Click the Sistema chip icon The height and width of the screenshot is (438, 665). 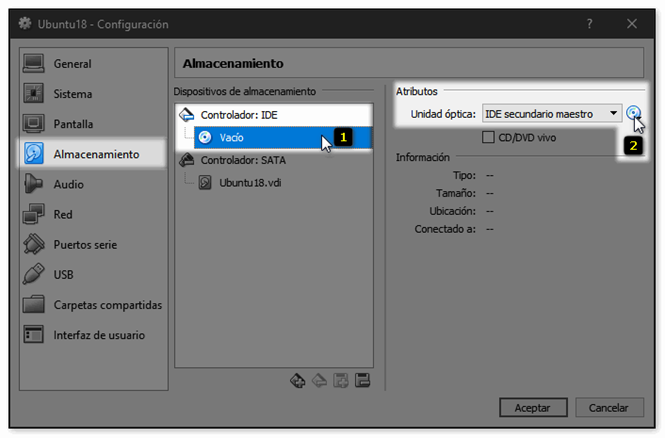[x=34, y=94]
